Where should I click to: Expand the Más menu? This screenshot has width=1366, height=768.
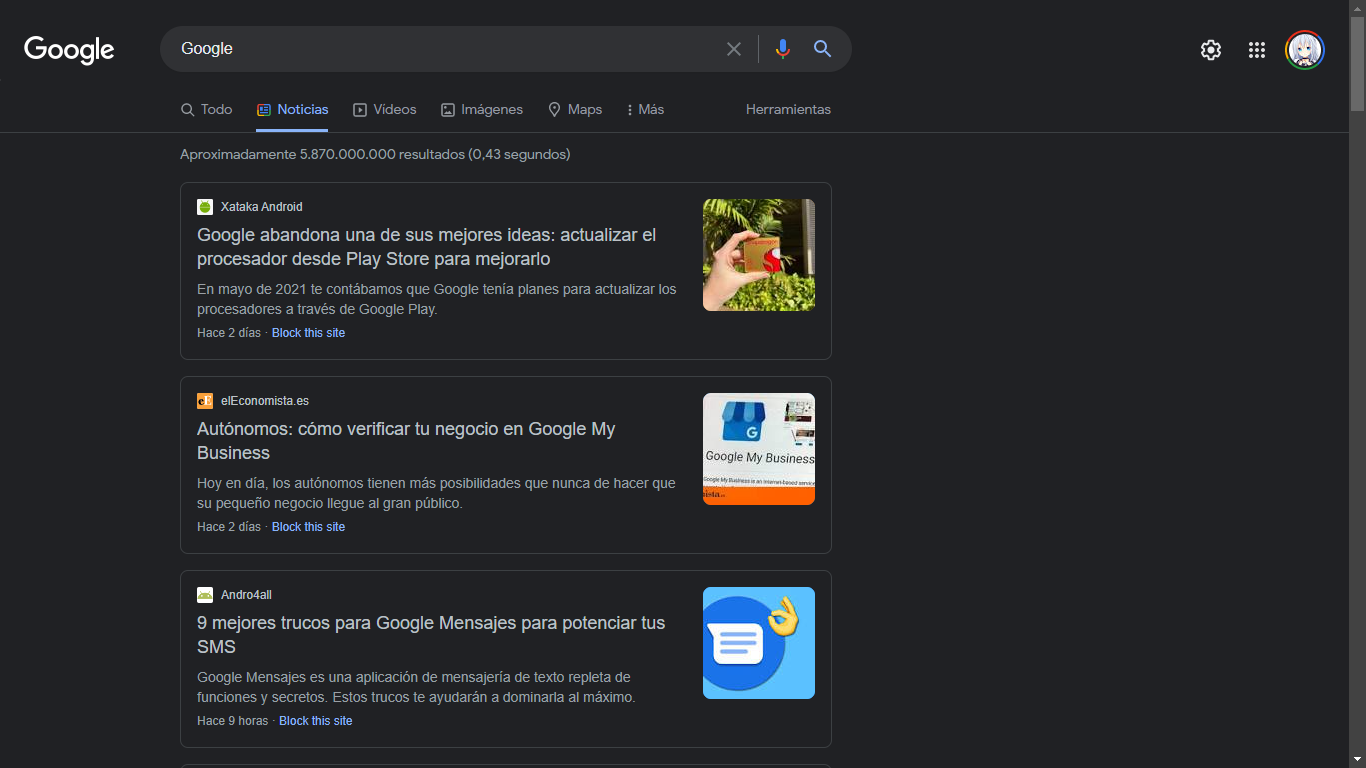(645, 110)
